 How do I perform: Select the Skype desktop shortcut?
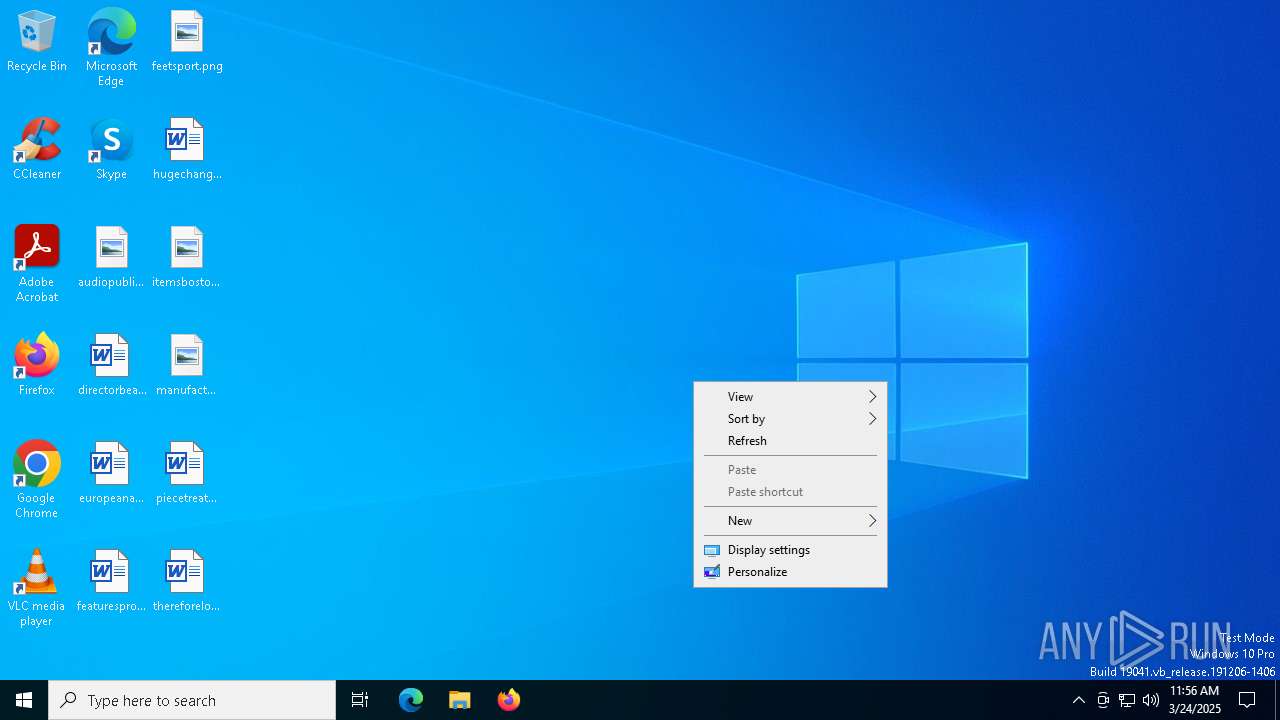(111, 150)
